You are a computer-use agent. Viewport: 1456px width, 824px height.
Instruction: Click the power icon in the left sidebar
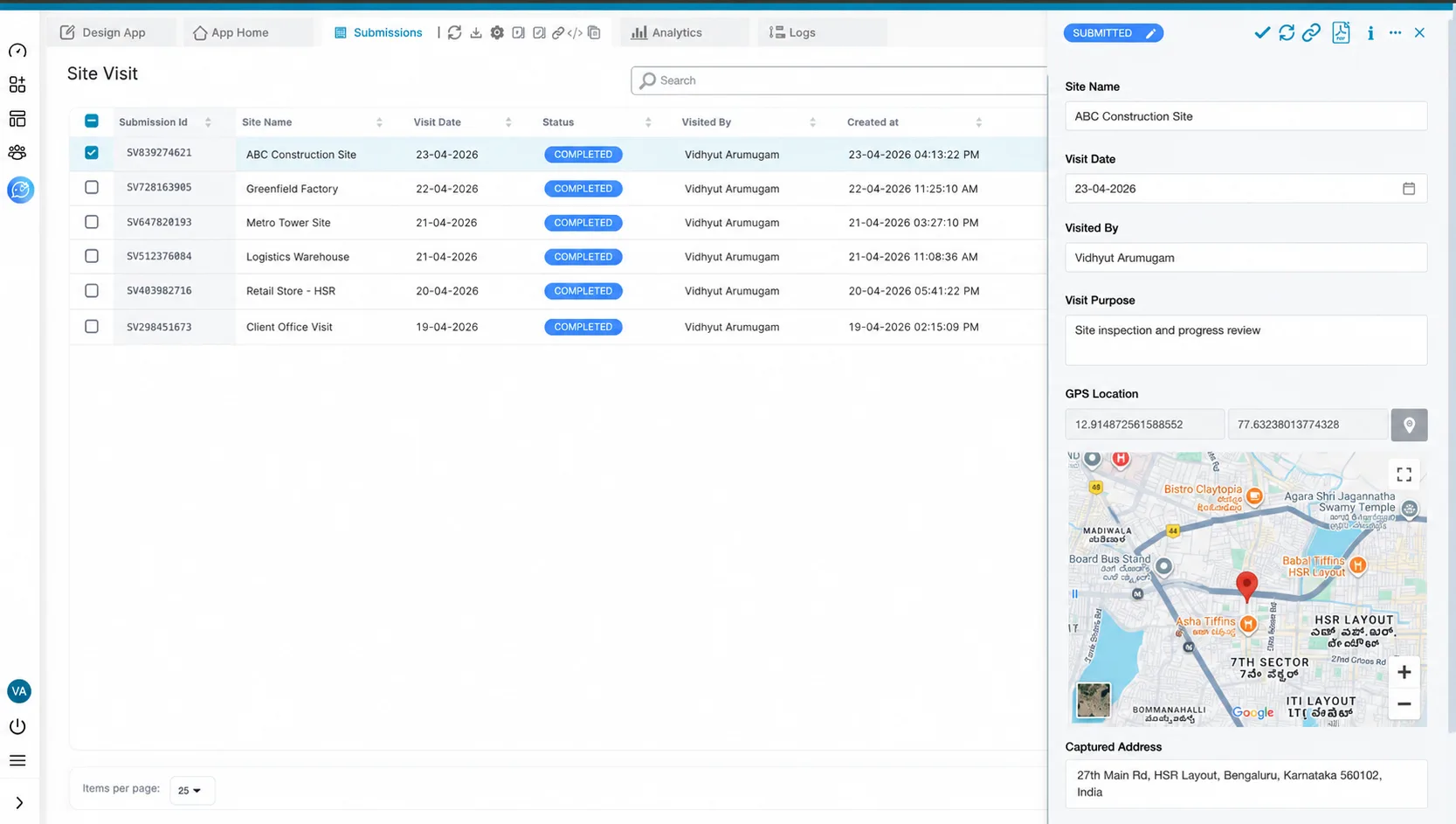click(x=17, y=726)
